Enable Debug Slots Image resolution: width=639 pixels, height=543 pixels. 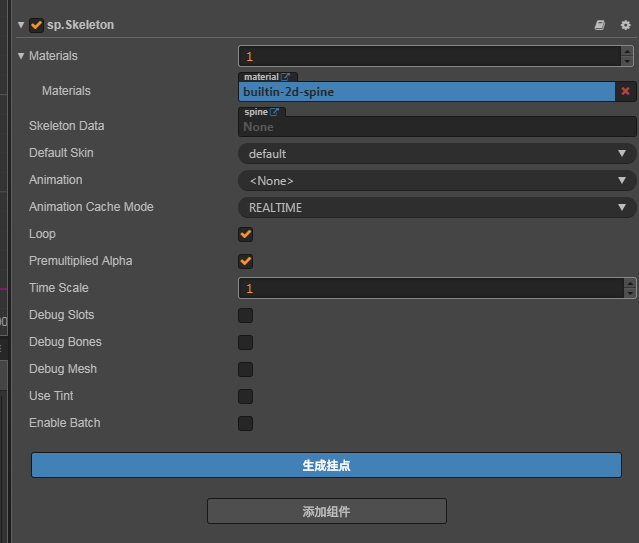pos(245,315)
